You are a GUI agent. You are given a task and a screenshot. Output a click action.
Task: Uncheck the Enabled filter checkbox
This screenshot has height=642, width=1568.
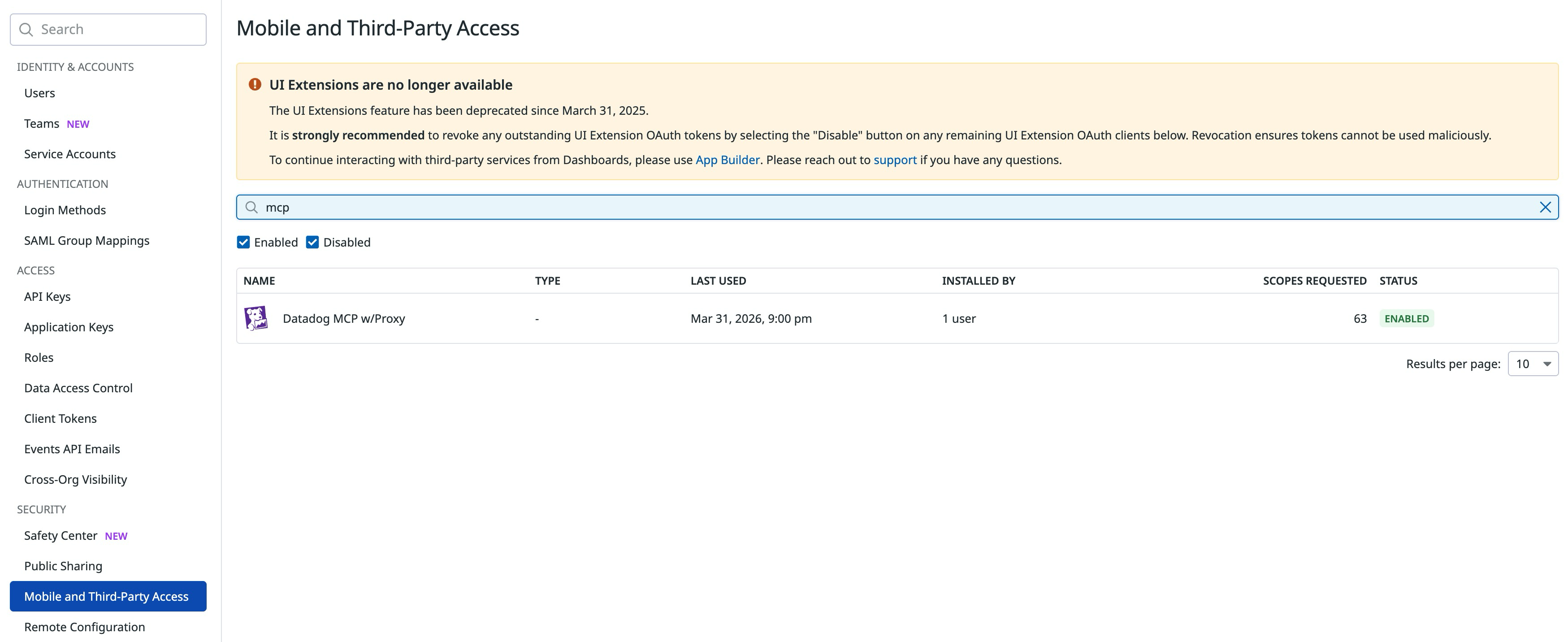pyautogui.click(x=243, y=242)
